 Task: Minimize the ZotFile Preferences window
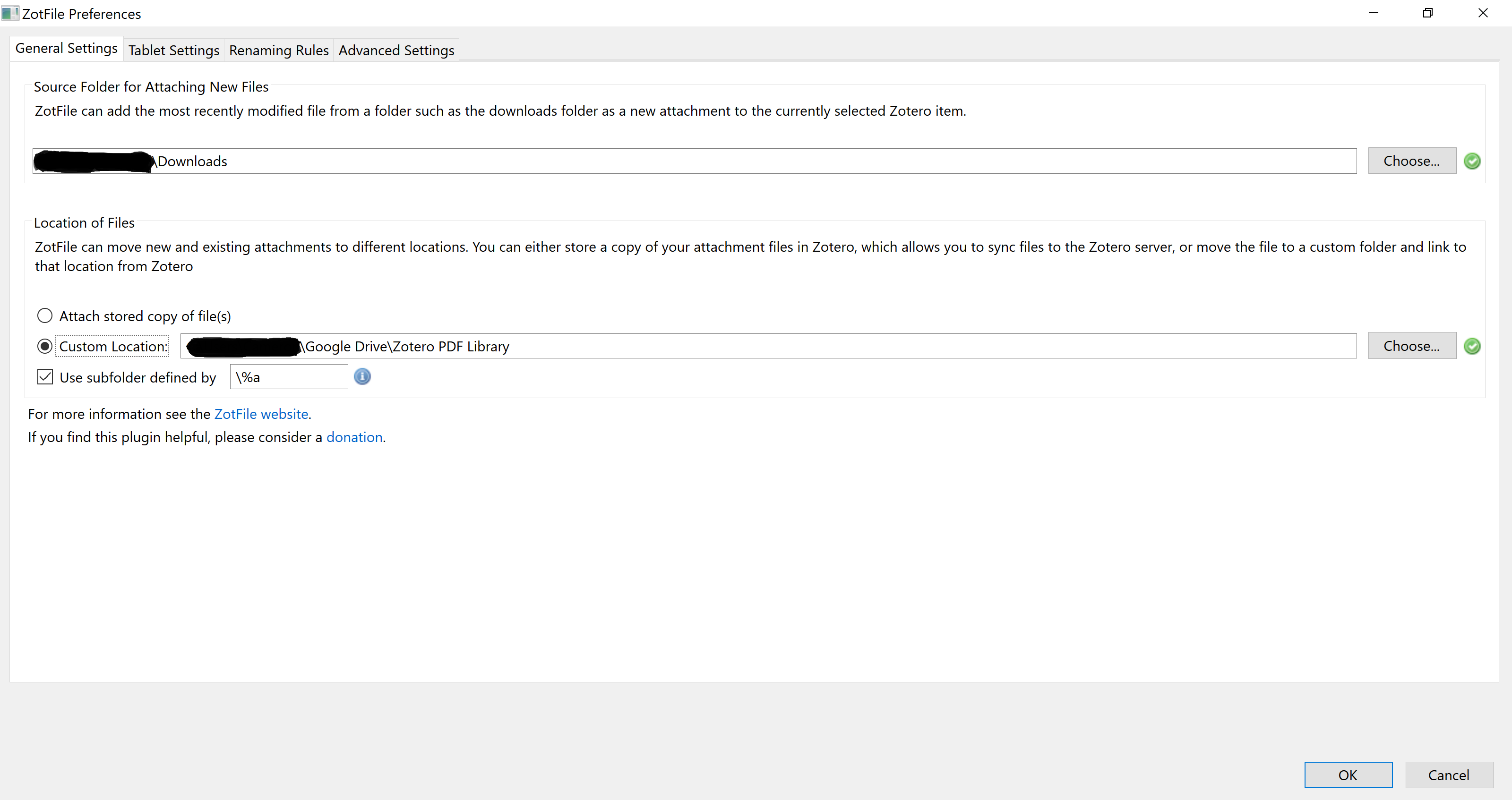pos(1374,13)
